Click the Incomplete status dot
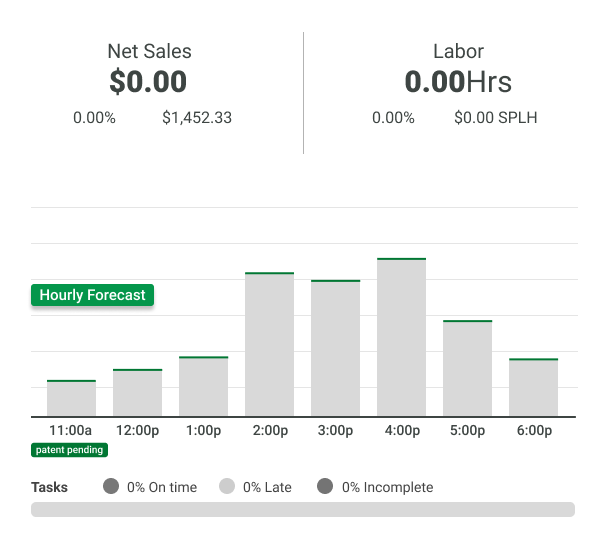This screenshot has height=553, width=606. coord(325,487)
